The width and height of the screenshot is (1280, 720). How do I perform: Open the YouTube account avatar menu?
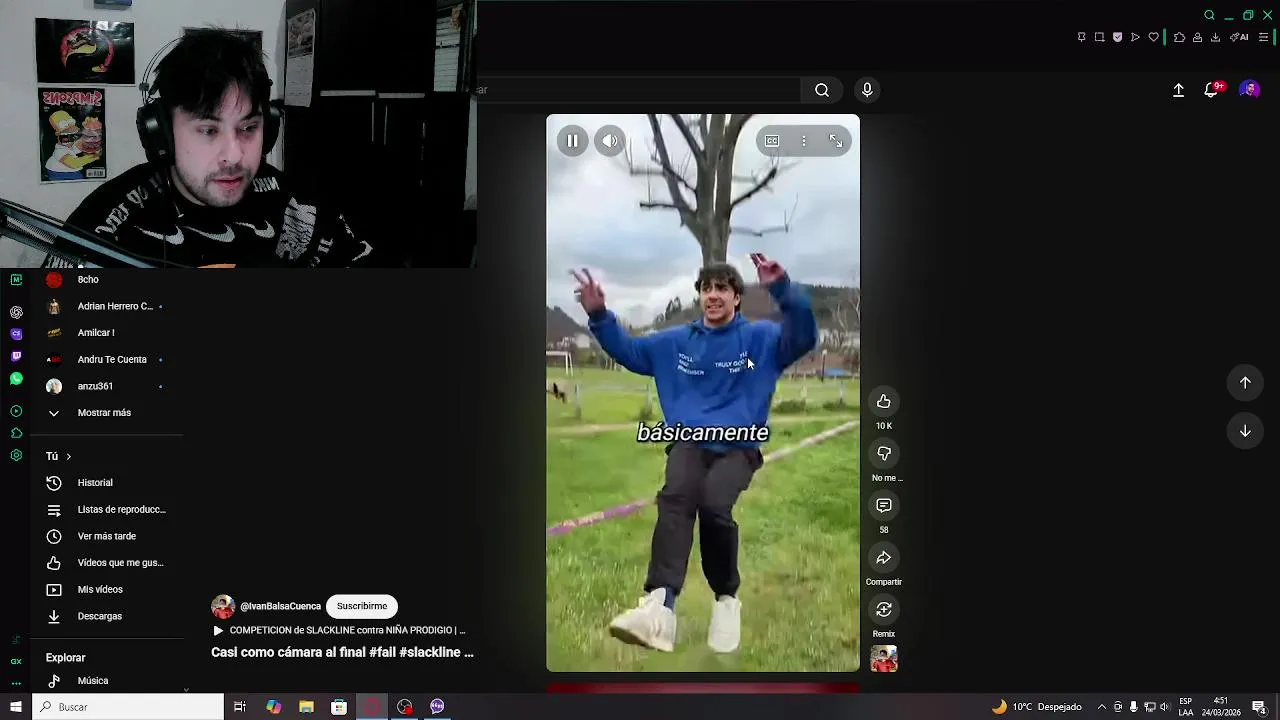tap(1249, 90)
